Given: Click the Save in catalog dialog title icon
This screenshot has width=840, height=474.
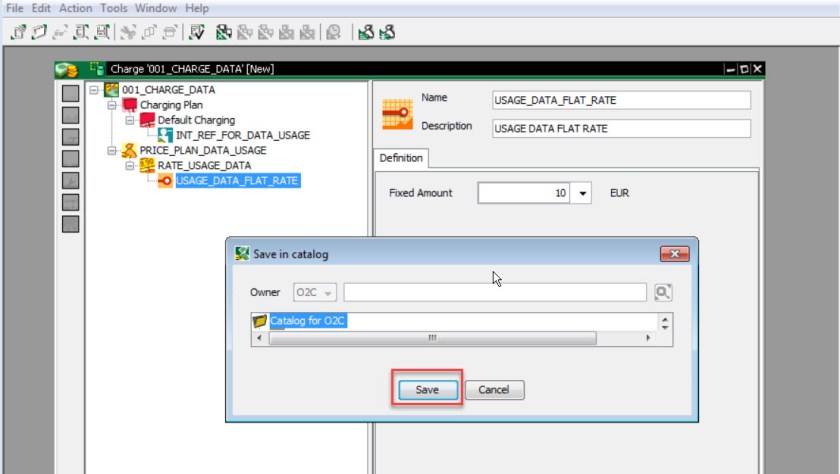Looking at the screenshot, I should tap(242, 253).
